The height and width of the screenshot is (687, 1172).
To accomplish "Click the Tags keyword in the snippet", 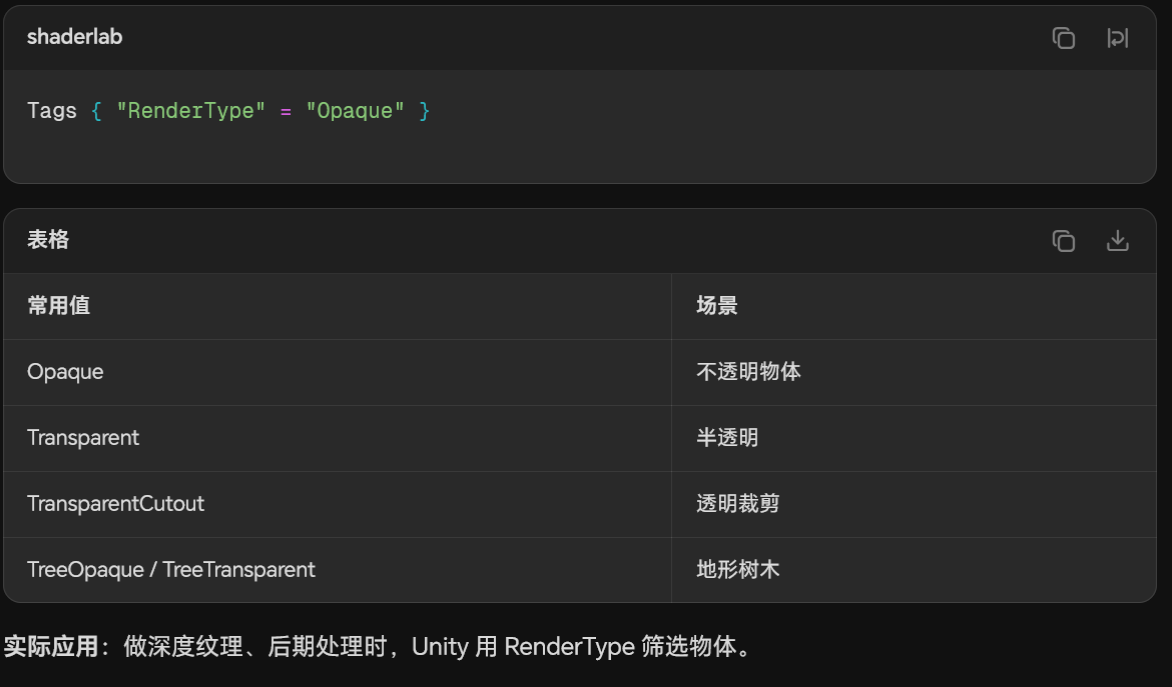I will pyautogui.click(x=52, y=111).
